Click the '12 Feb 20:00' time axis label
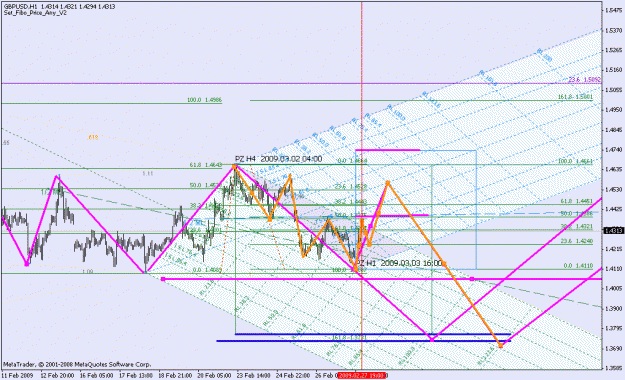The height and width of the screenshot is (380, 625). point(57,376)
